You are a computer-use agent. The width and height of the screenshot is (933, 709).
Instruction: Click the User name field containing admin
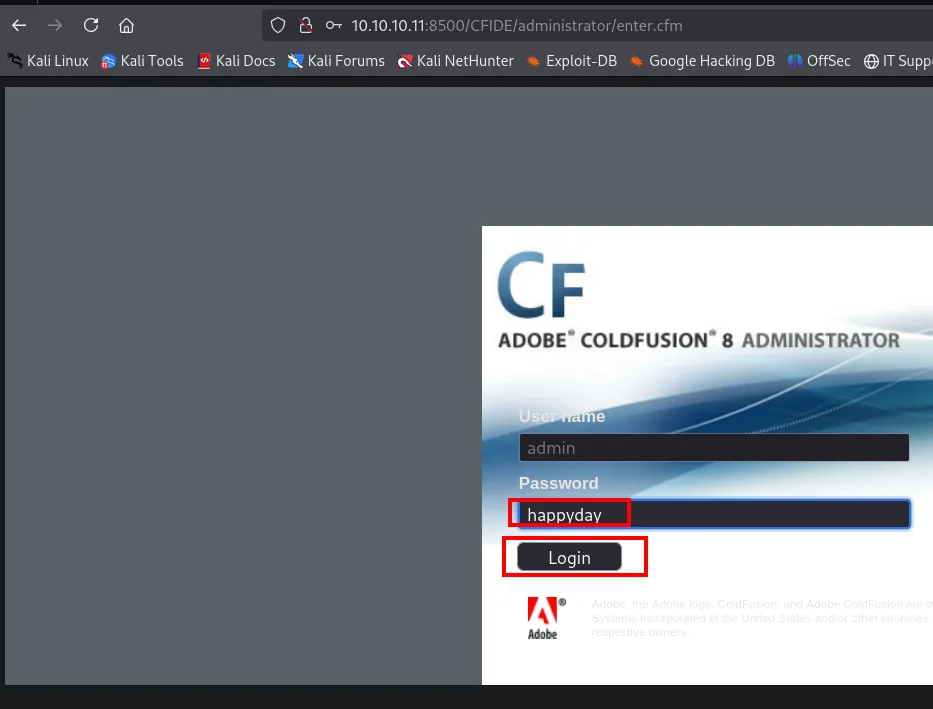click(x=714, y=448)
